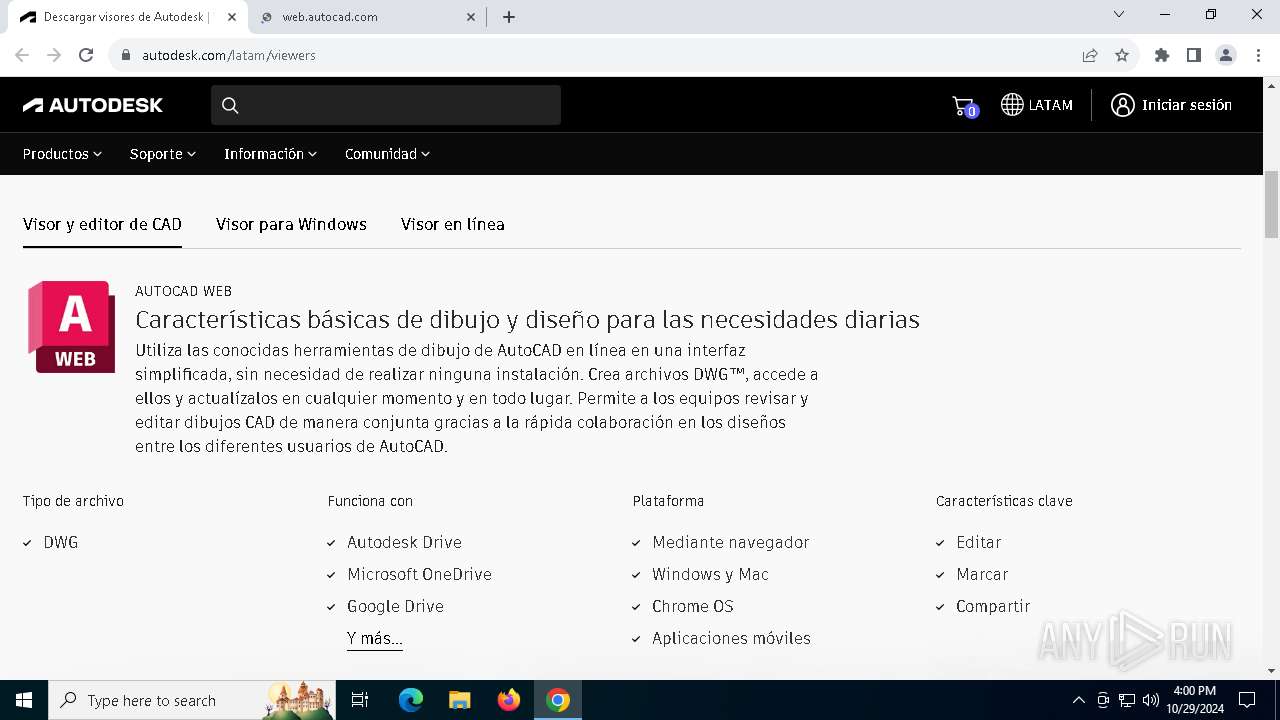
Task: Open a new tab with the plus button
Action: 508,17
